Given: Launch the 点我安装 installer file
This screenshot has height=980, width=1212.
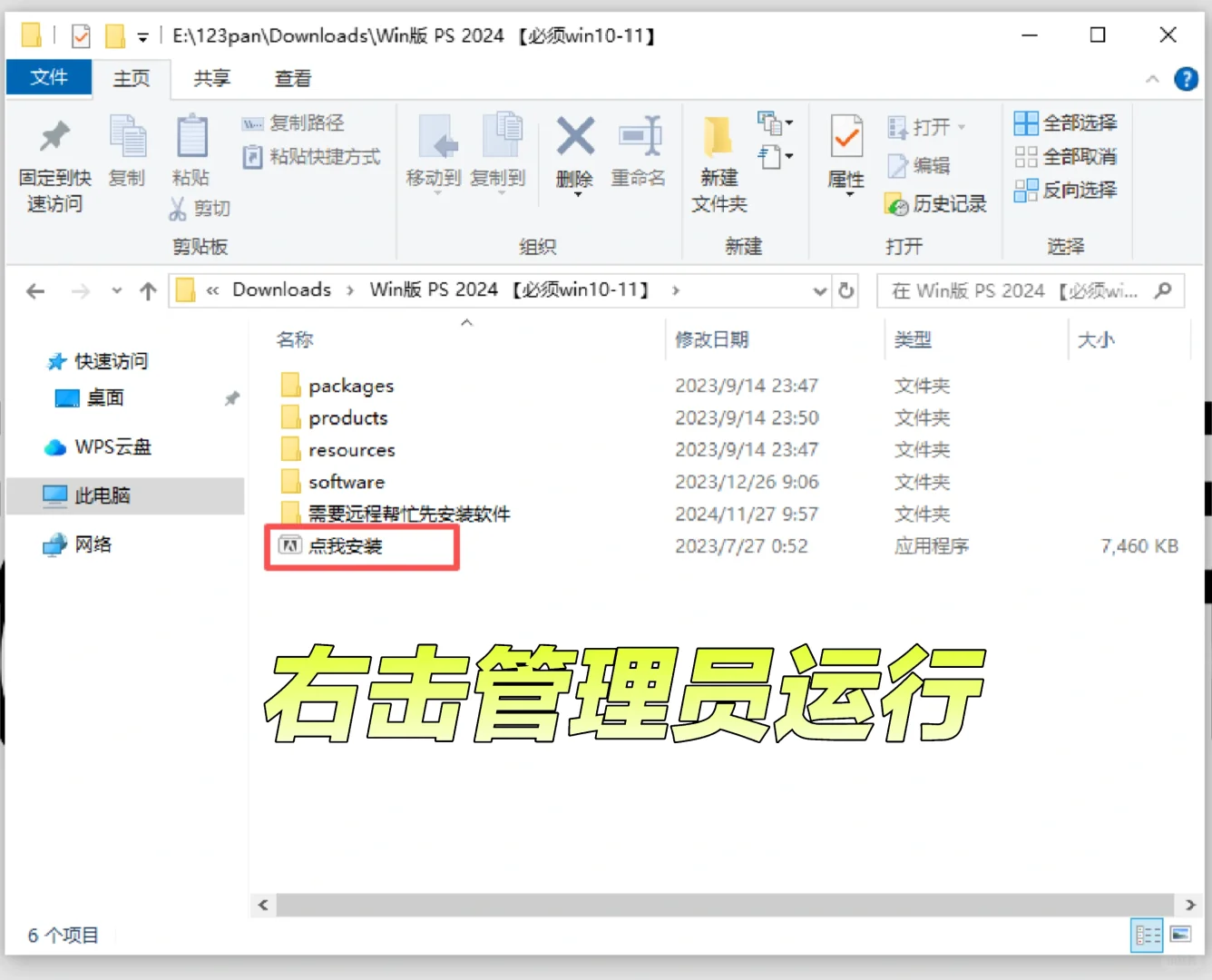Looking at the screenshot, I should click(347, 545).
